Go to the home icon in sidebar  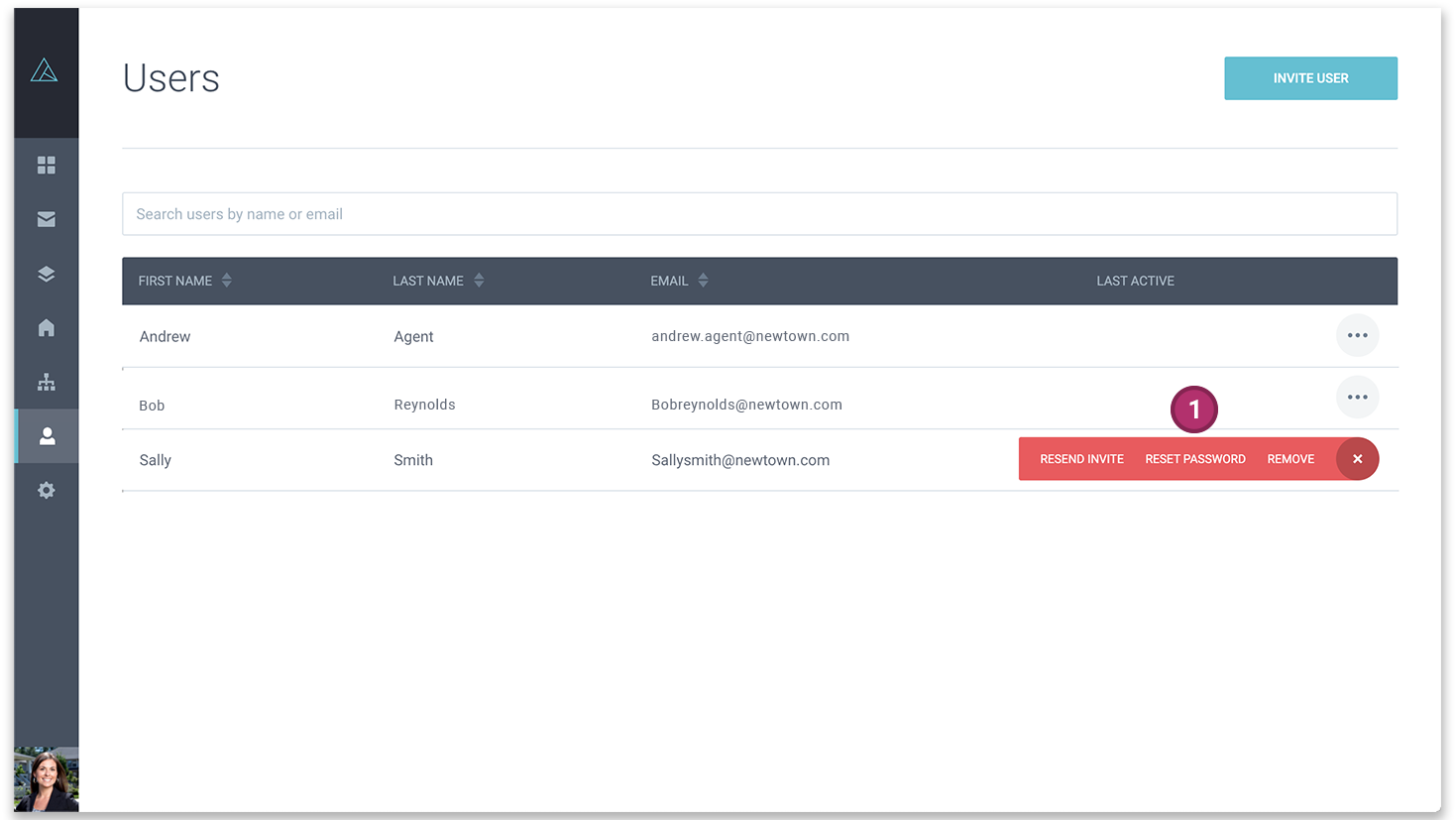(x=46, y=327)
